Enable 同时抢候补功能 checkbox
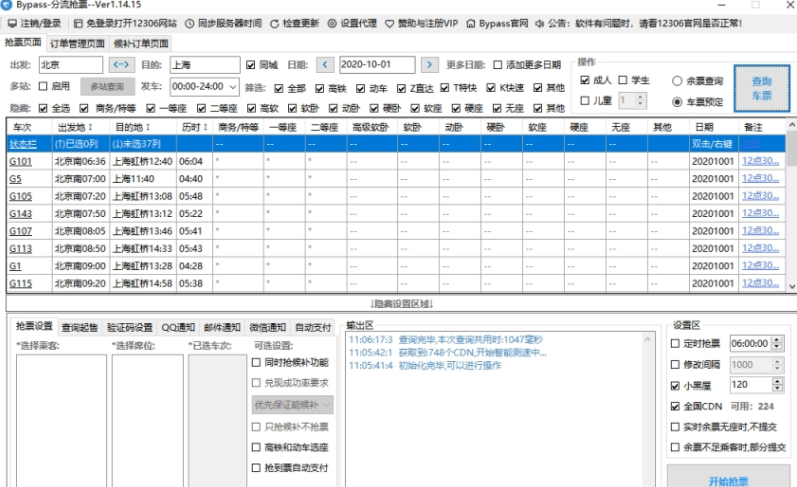Screen dimensions: 797x487 tap(257, 362)
